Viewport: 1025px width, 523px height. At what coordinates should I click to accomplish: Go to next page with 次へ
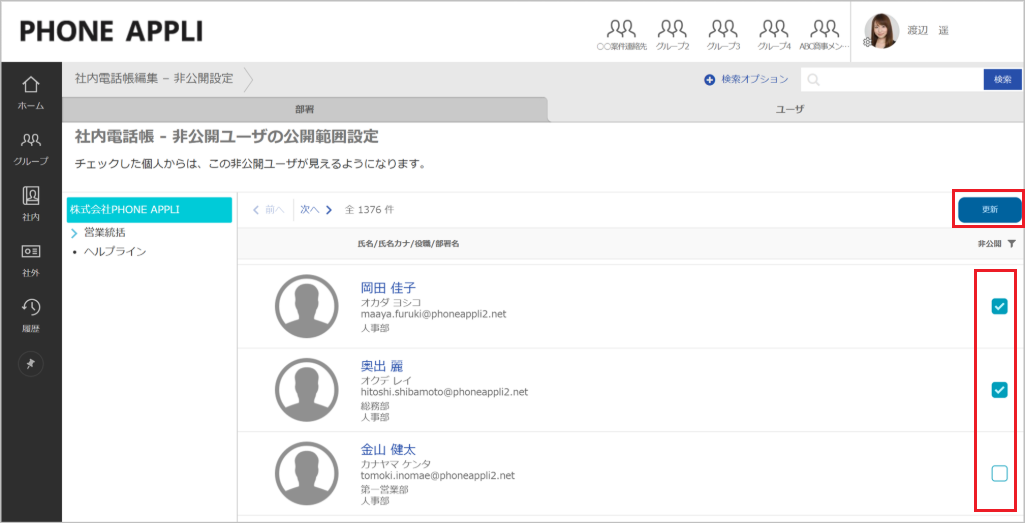coord(316,210)
